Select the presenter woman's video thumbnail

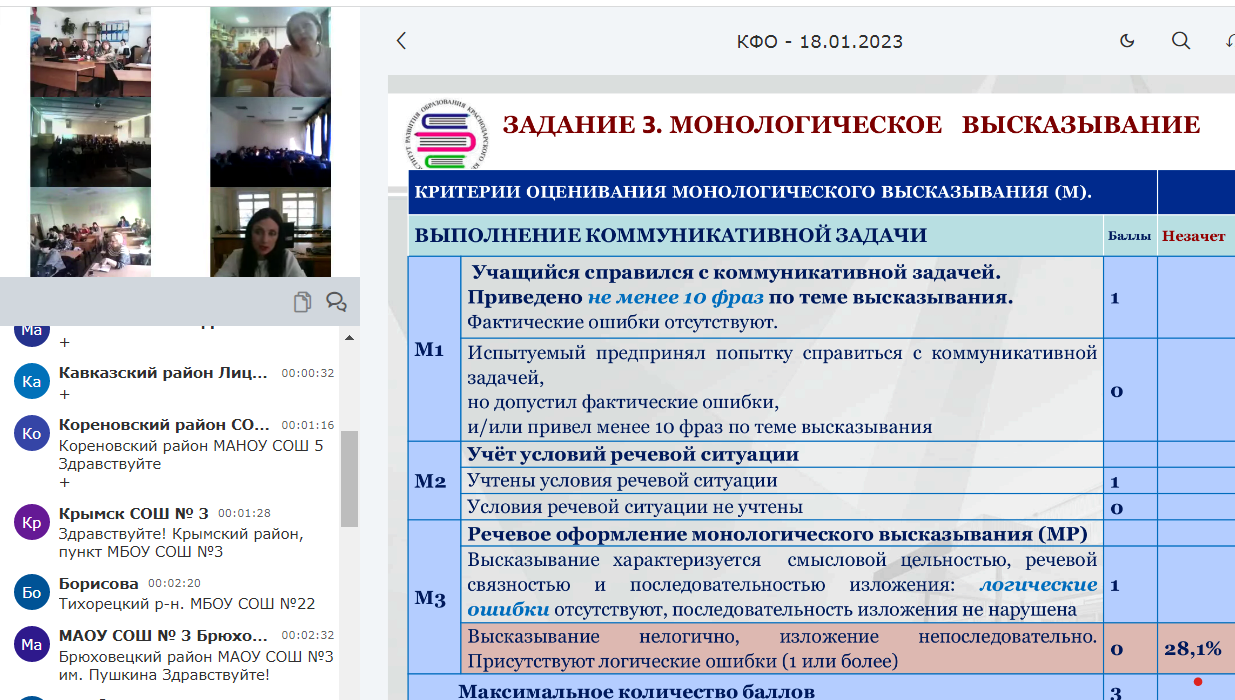(270, 232)
